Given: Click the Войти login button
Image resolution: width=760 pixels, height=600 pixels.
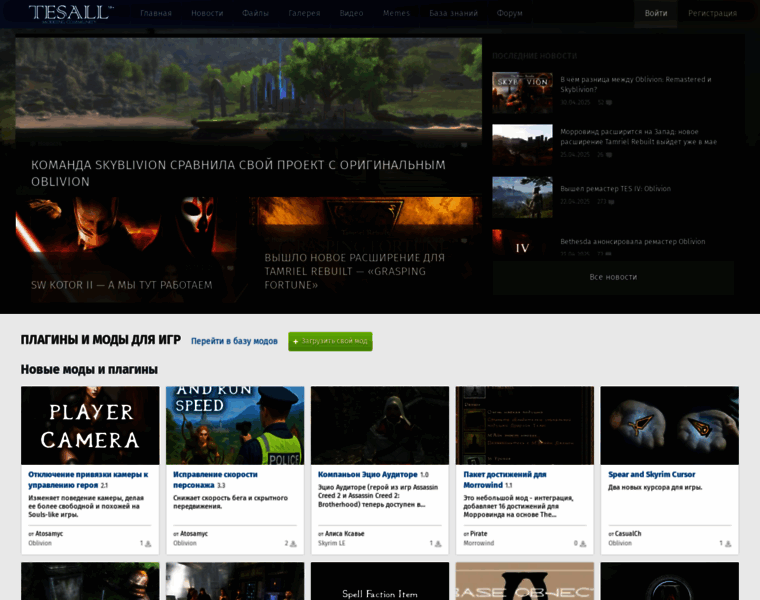Looking at the screenshot, I should [656, 13].
